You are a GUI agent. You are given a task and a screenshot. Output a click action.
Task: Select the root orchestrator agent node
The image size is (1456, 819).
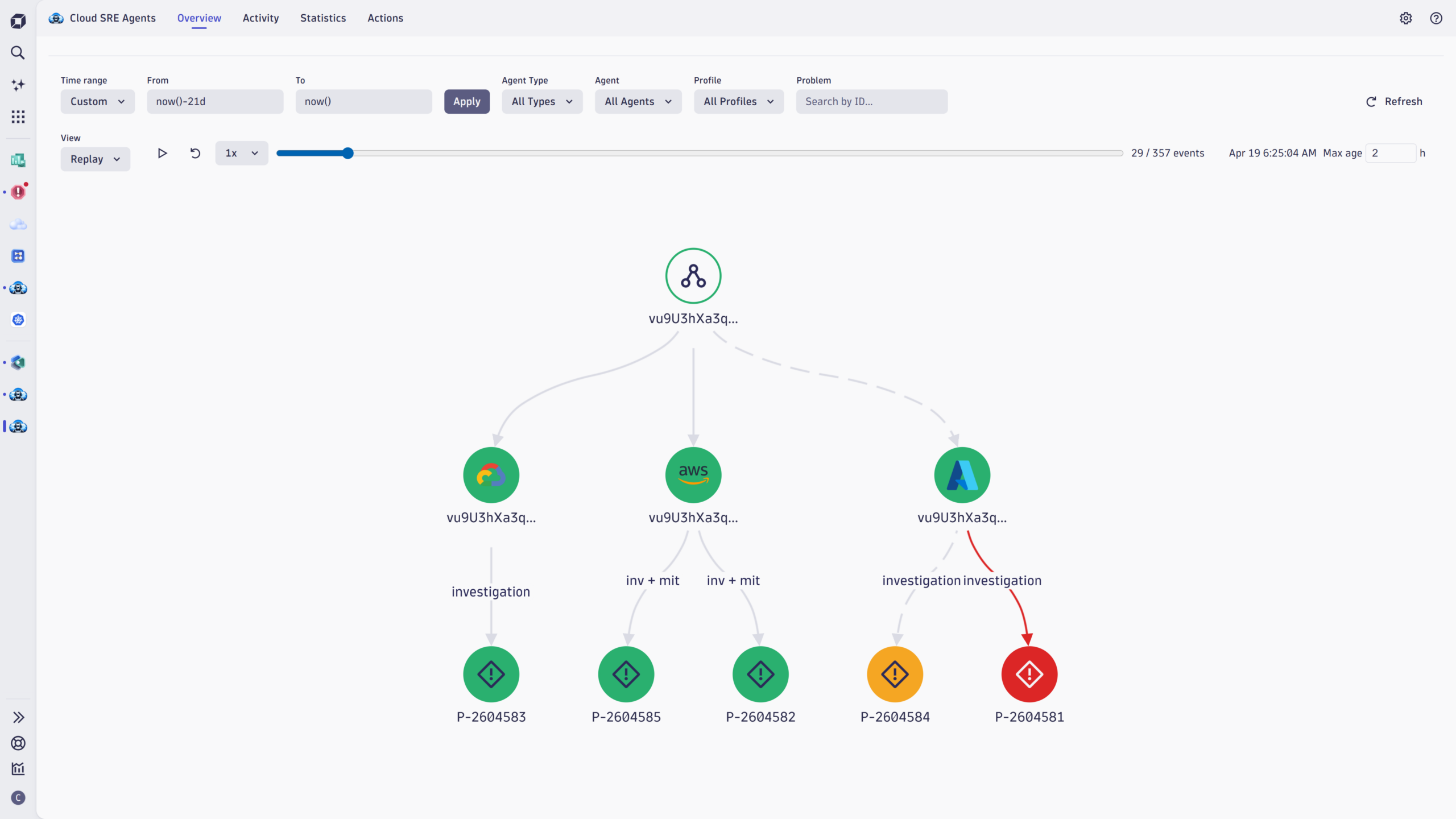(x=693, y=276)
